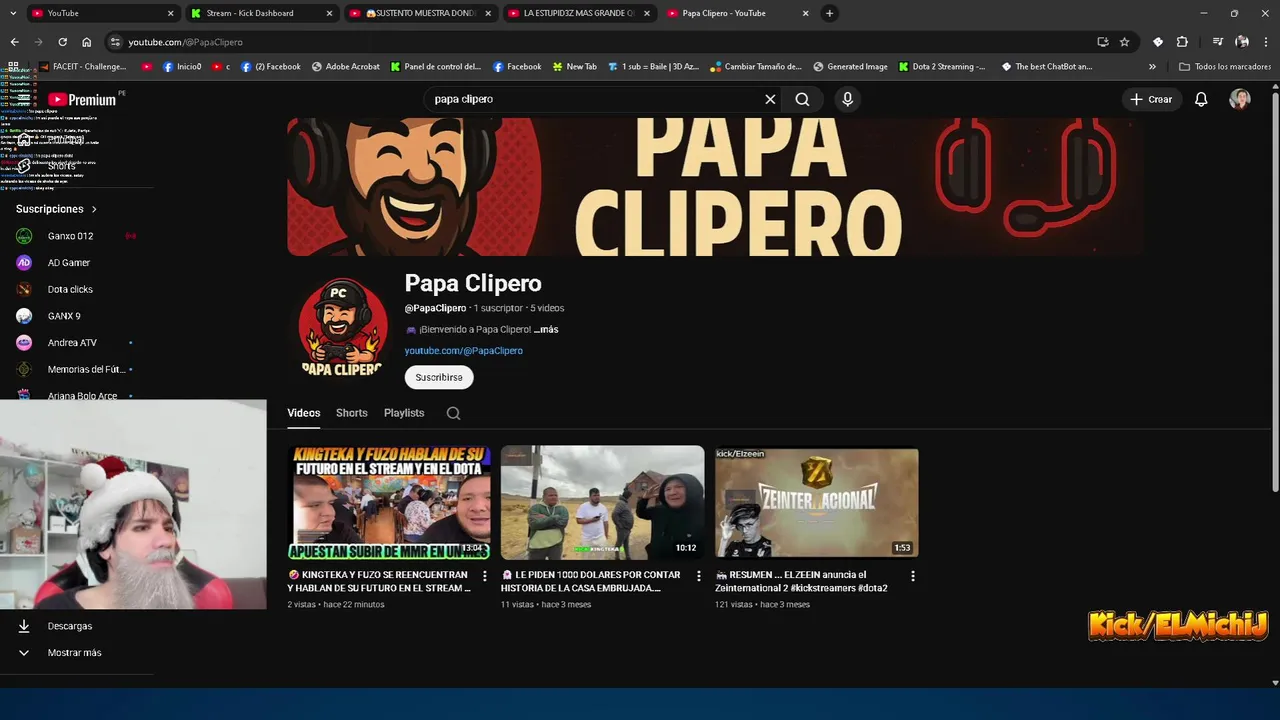Click the YouTube Premium logo
Screen dimensions: 1280x720
click(82, 99)
